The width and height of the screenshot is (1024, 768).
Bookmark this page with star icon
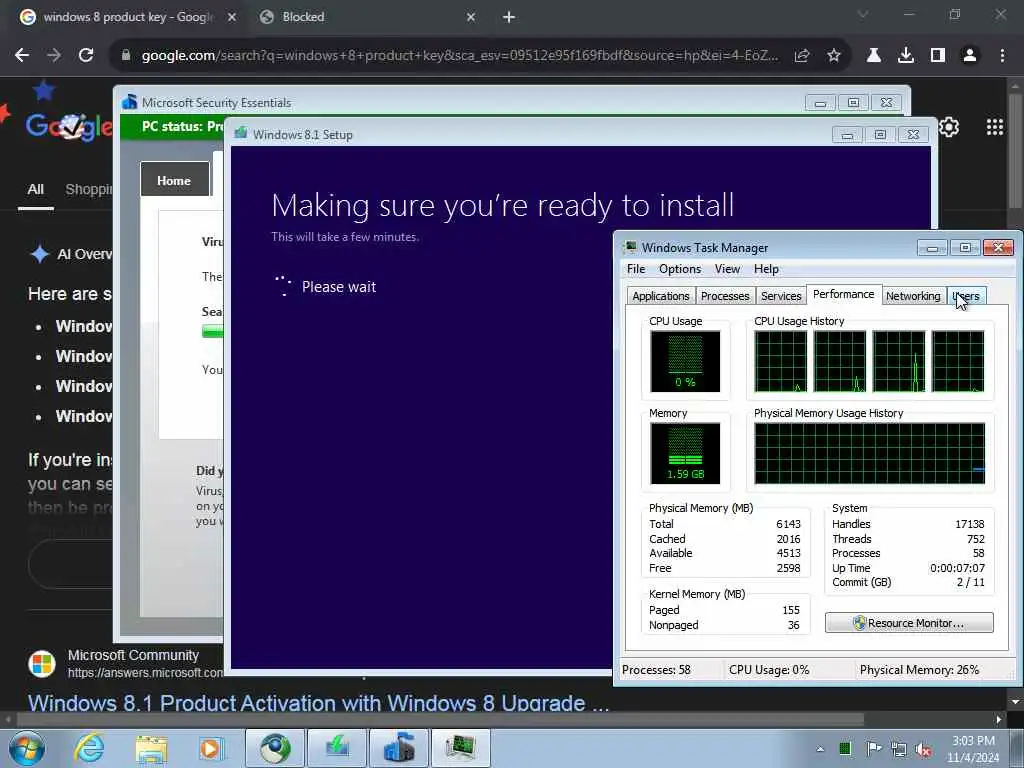(x=833, y=56)
